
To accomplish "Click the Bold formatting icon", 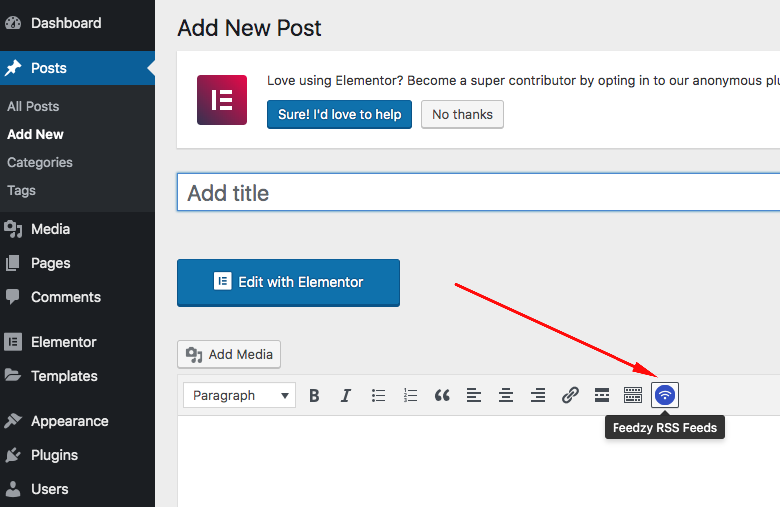I will click(x=314, y=396).
